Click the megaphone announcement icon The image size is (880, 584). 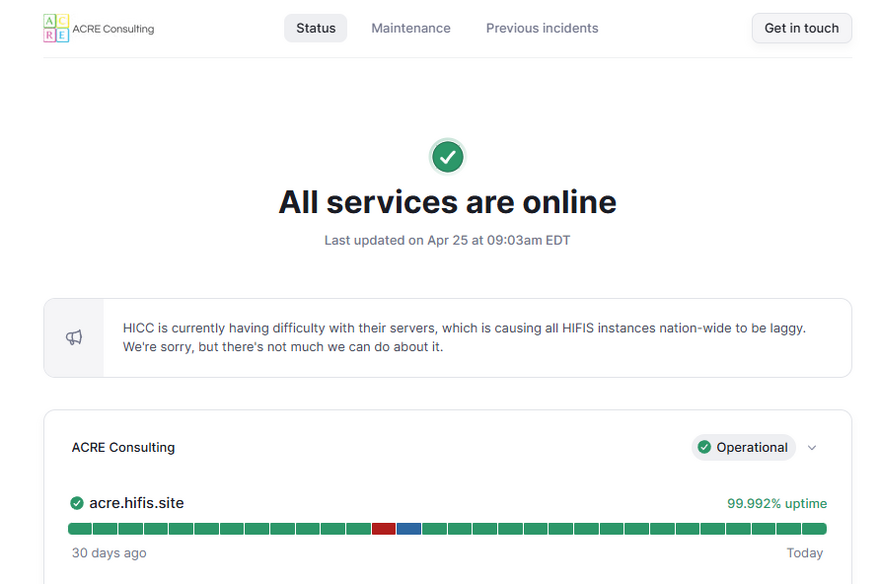point(74,338)
